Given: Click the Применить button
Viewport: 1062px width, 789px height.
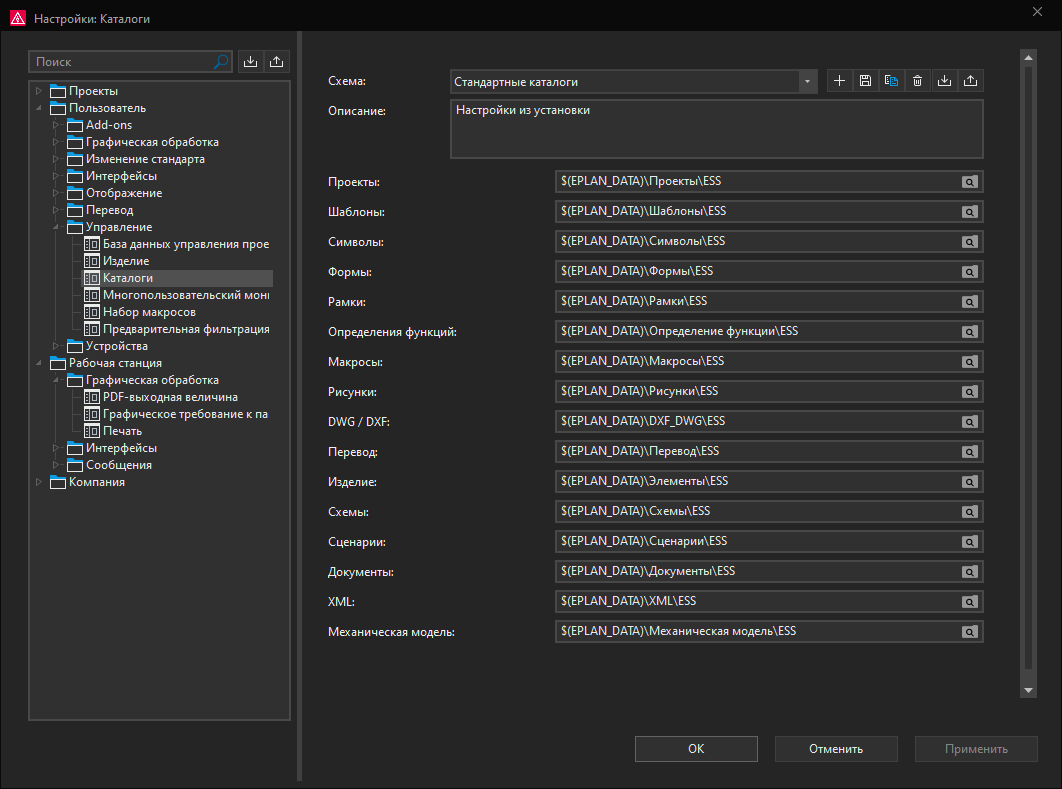Looking at the screenshot, I should (x=976, y=749).
